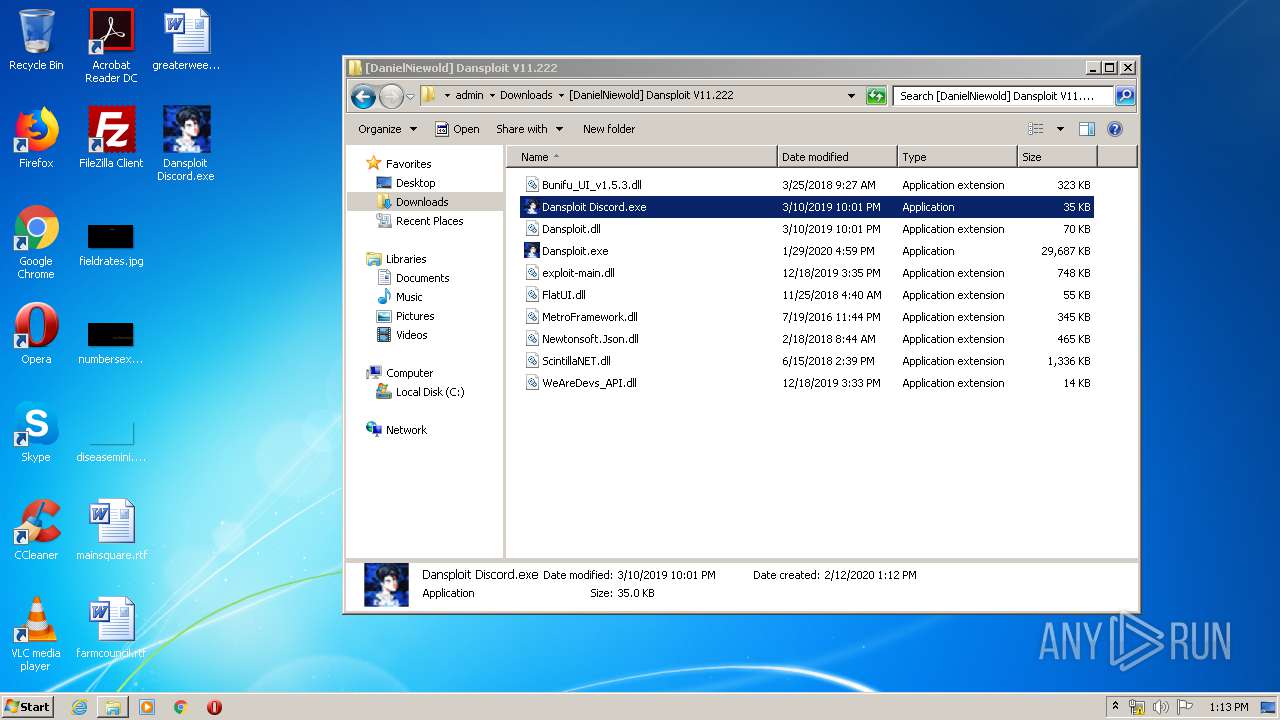Expand the Share with dropdown
Screen dimensions: 1280x720
tap(529, 129)
